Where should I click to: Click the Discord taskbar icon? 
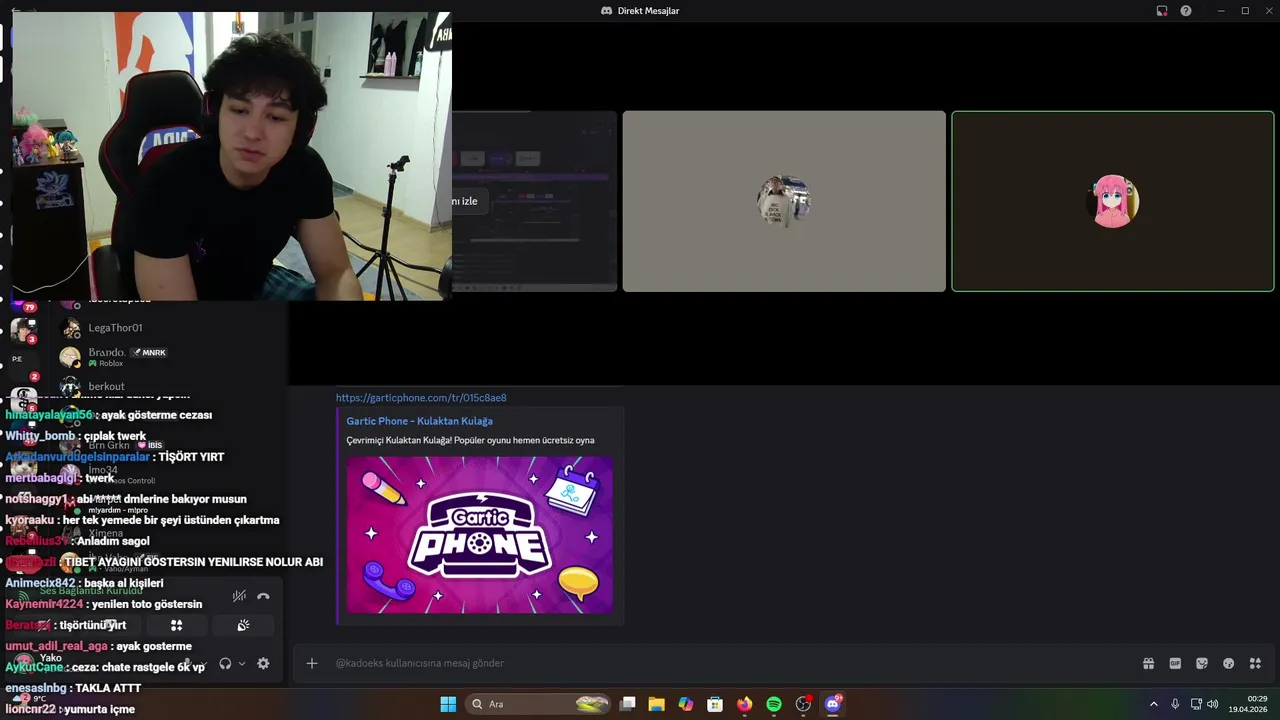tap(833, 704)
